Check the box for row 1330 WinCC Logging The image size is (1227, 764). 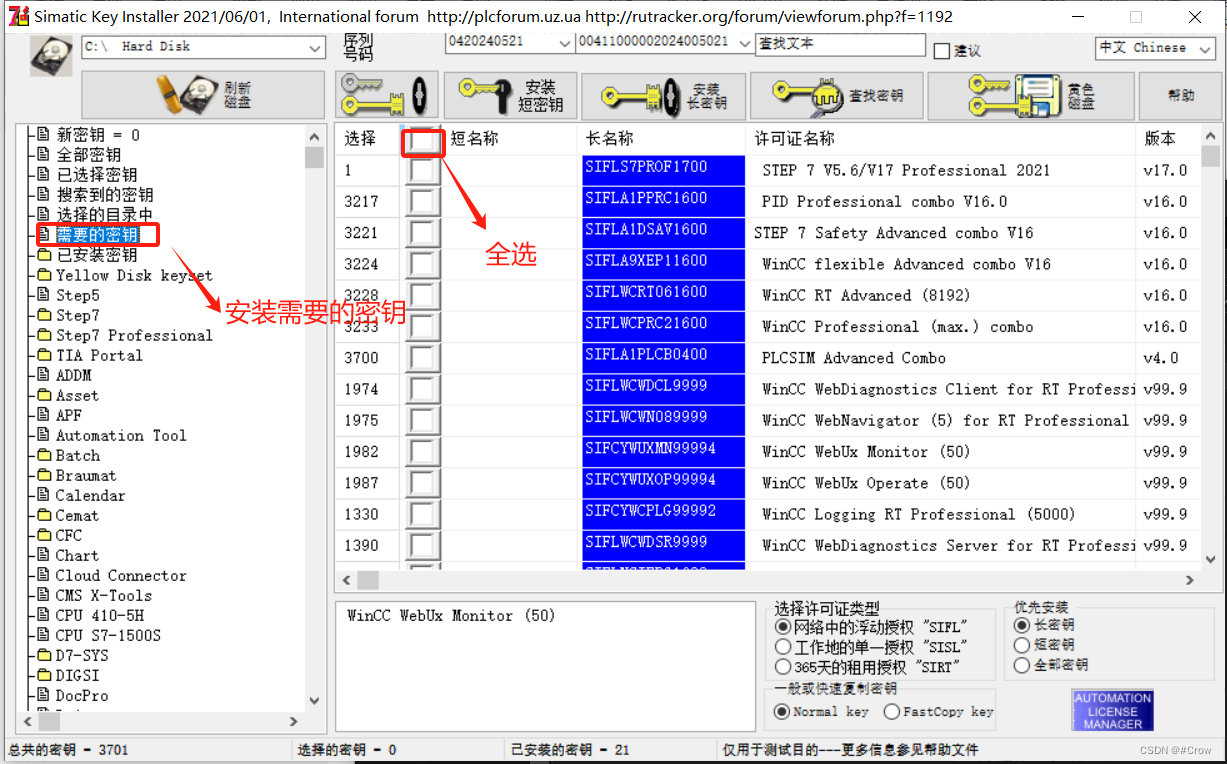[x=424, y=514]
